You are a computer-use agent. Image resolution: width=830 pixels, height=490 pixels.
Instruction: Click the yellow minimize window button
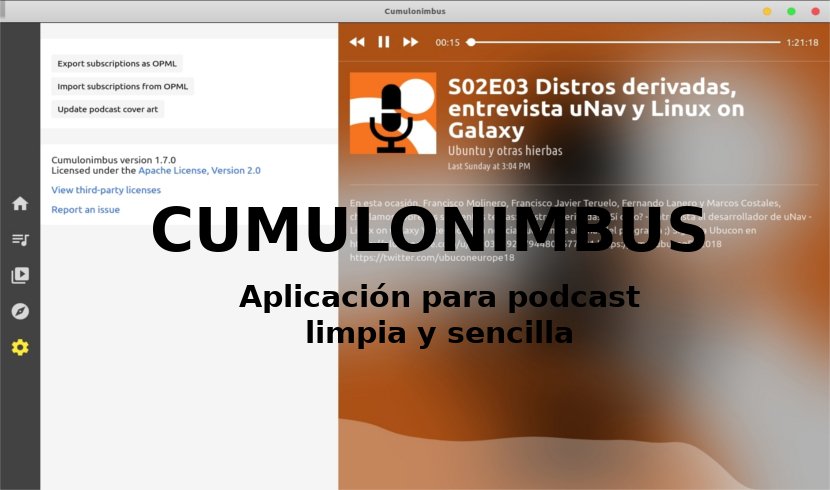766,11
